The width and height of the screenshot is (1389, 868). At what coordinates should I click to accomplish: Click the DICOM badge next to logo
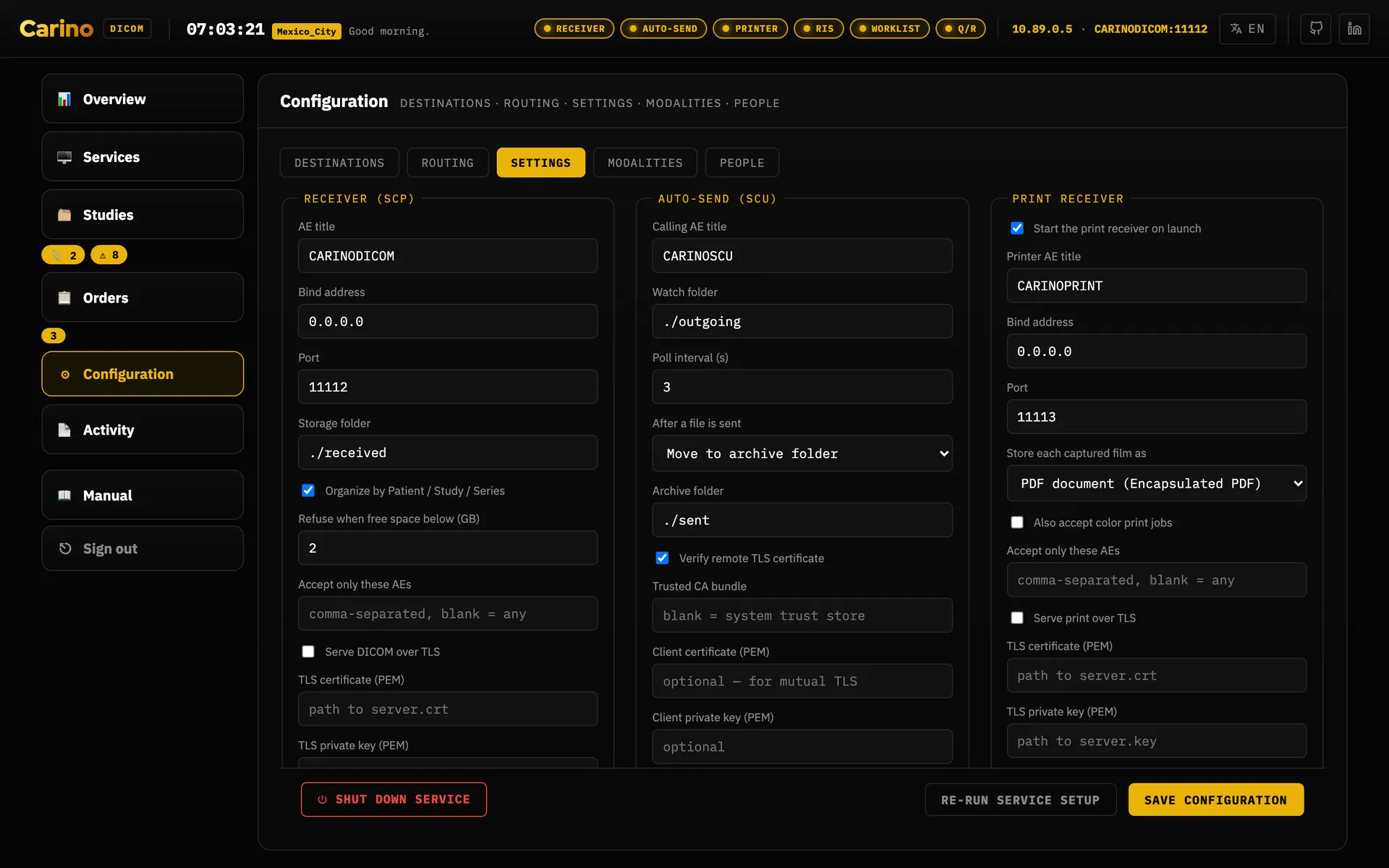pos(127,29)
